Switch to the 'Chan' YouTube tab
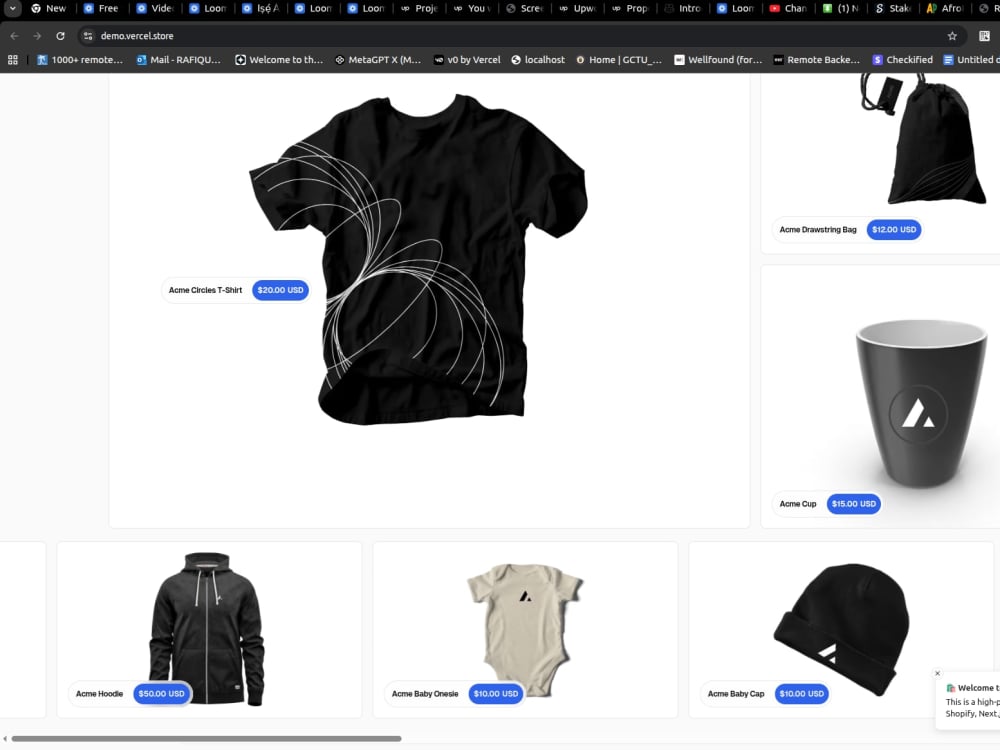Screen dimensions: 1000x750 [x=788, y=8]
